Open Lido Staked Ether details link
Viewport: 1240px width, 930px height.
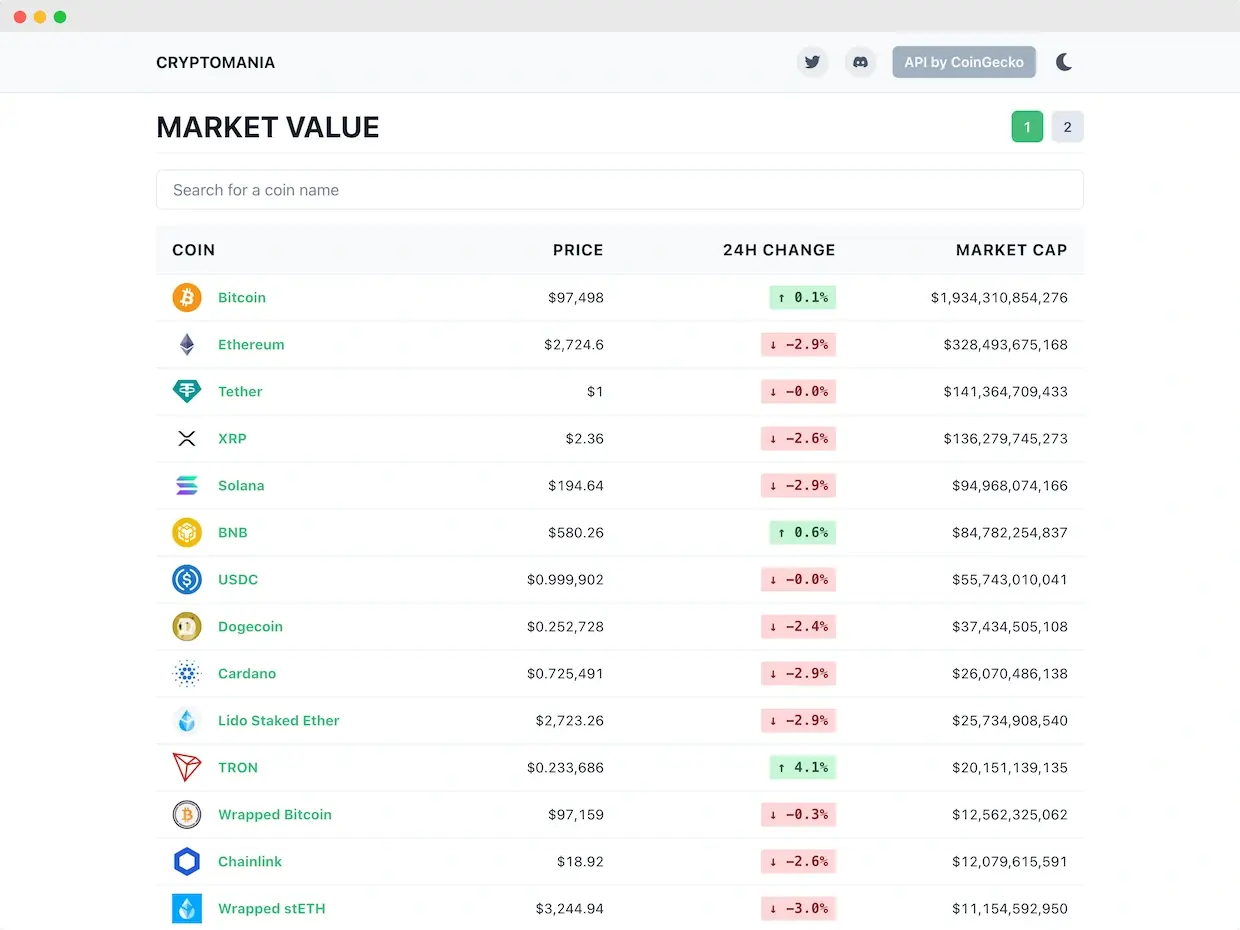point(279,721)
